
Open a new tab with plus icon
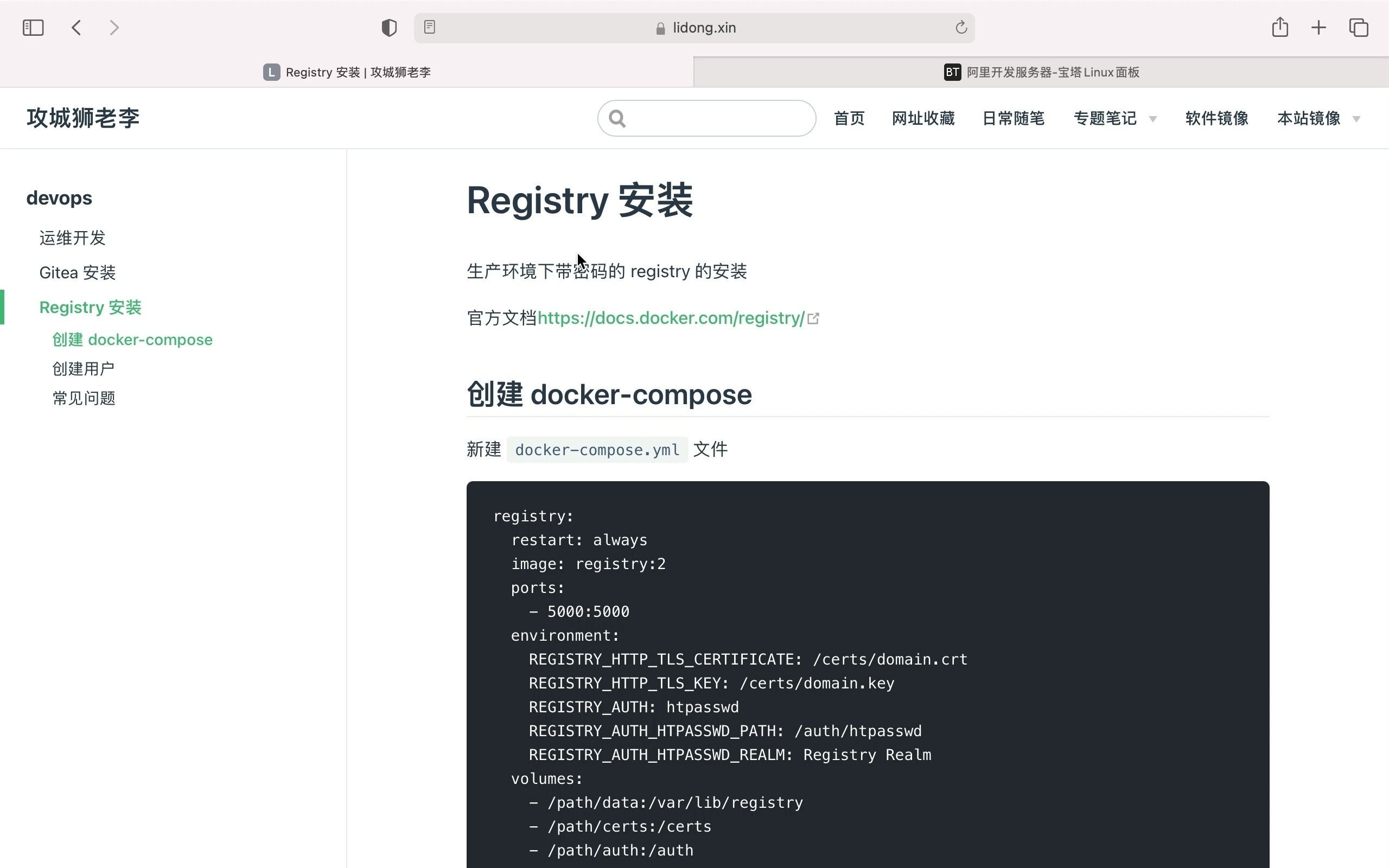[x=1318, y=28]
